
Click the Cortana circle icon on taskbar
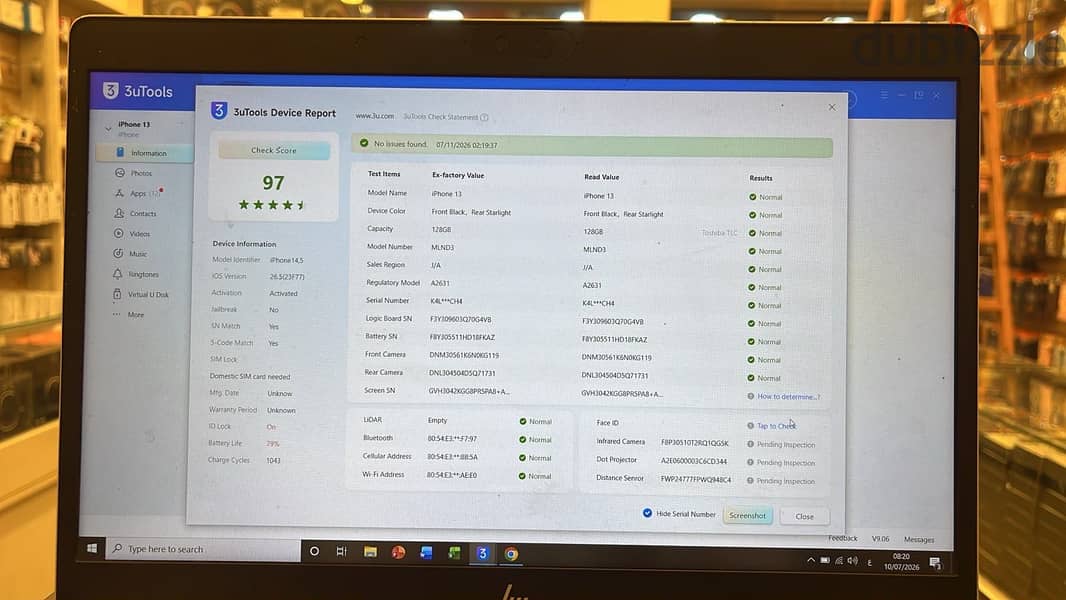(314, 551)
